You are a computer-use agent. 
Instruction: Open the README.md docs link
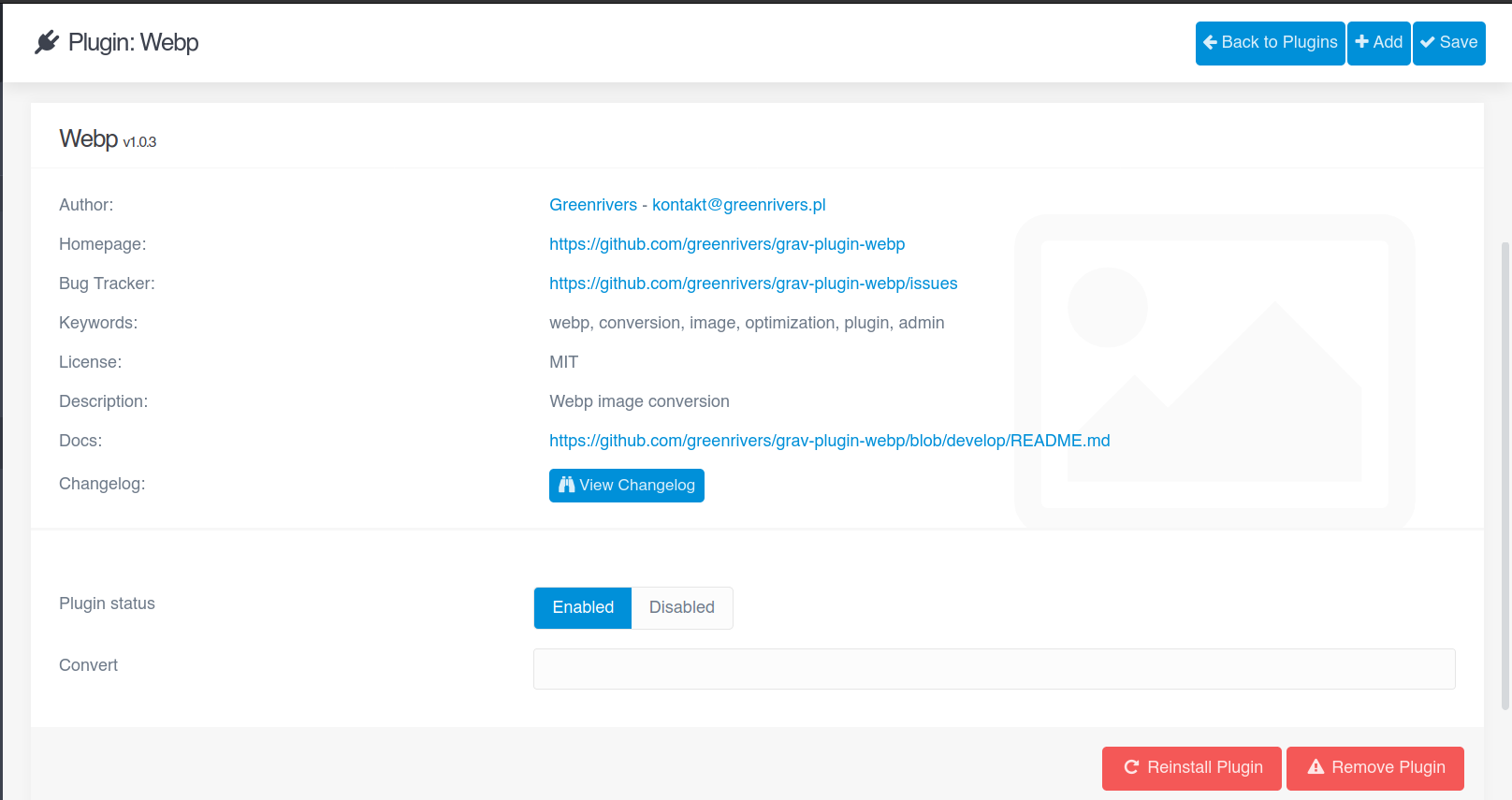pos(829,441)
